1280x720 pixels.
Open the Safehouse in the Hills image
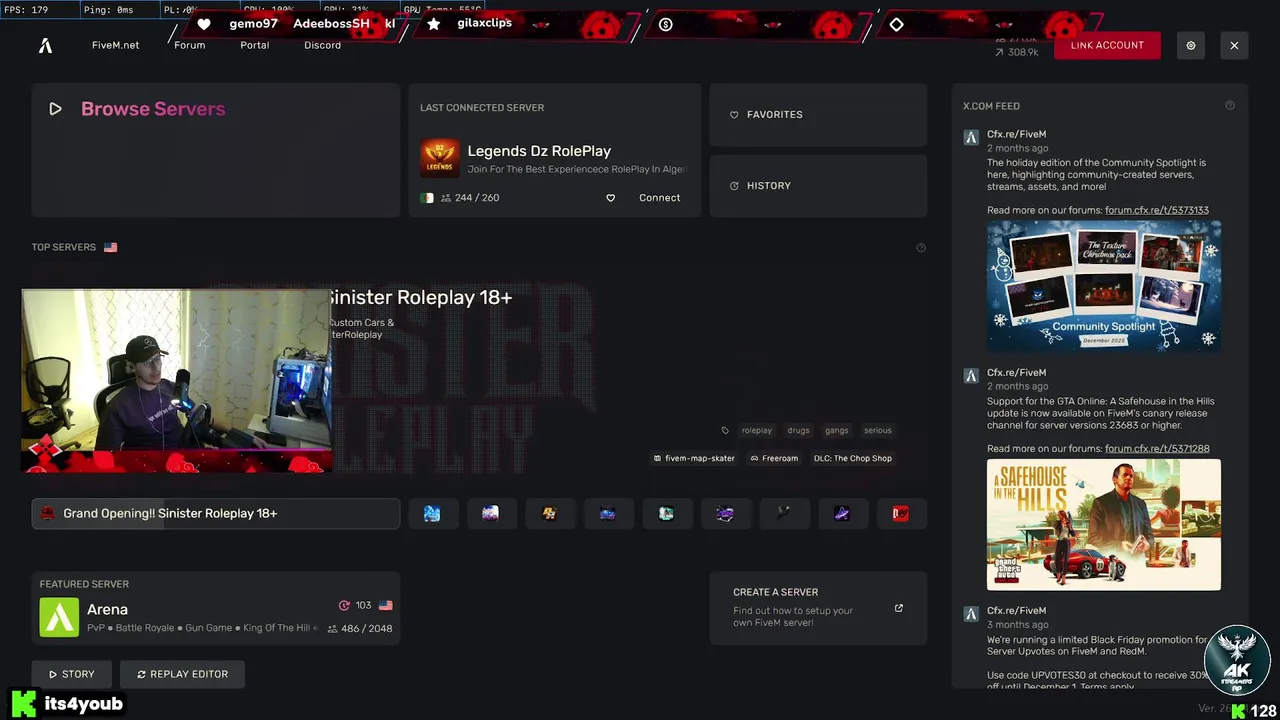(1104, 525)
